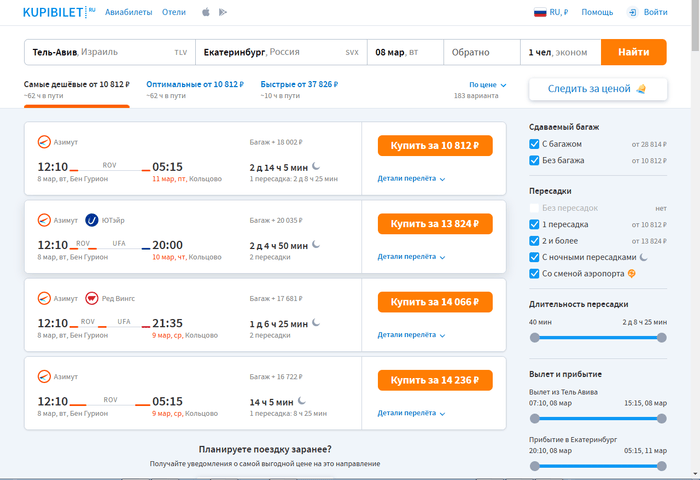Select the 'Оптимальные' tab
Viewport: 700px width, 480px height.
click(x=195, y=89)
